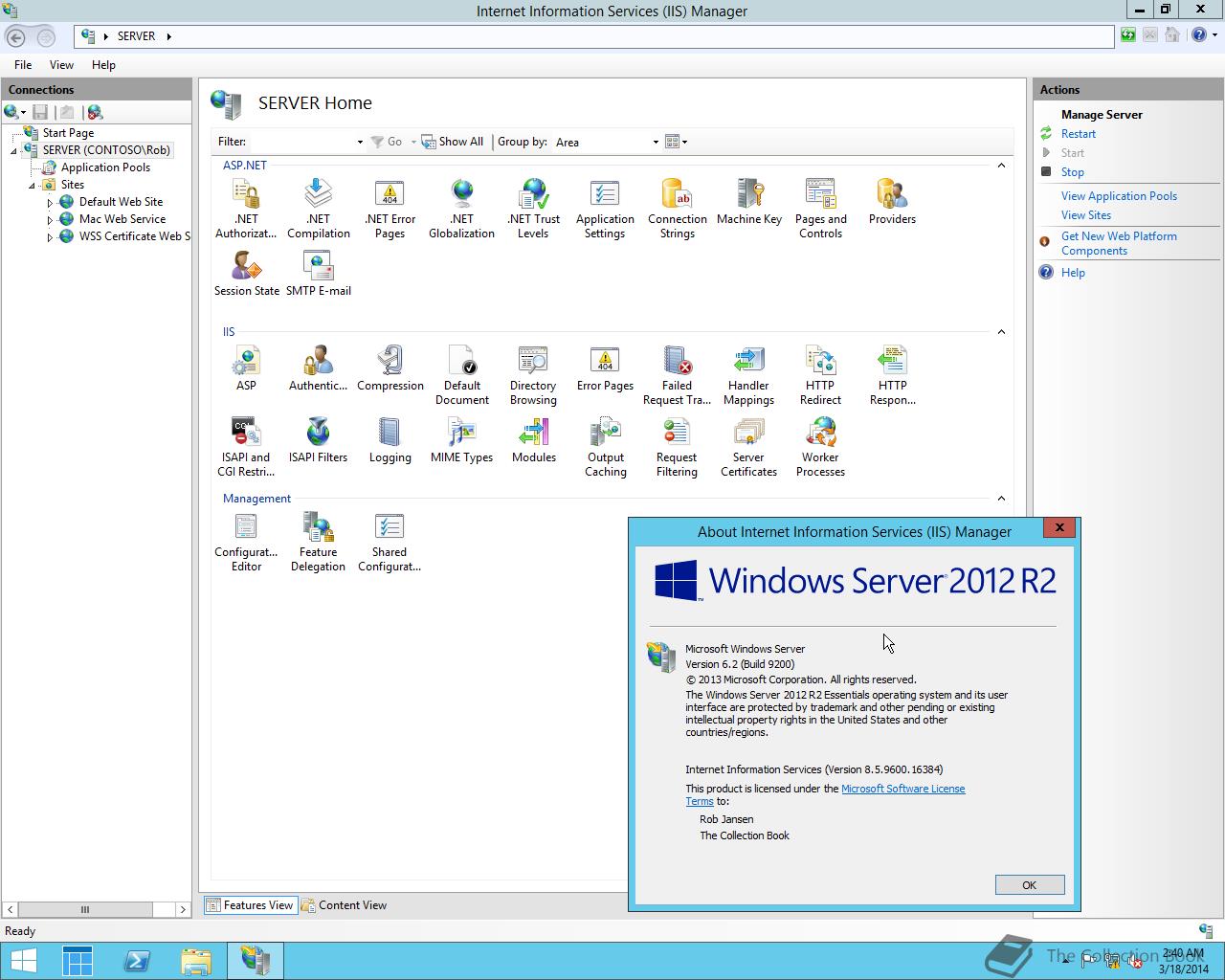The height and width of the screenshot is (980, 1225).
Task: Open Worker Processes feature
Action: coord(820,447)
